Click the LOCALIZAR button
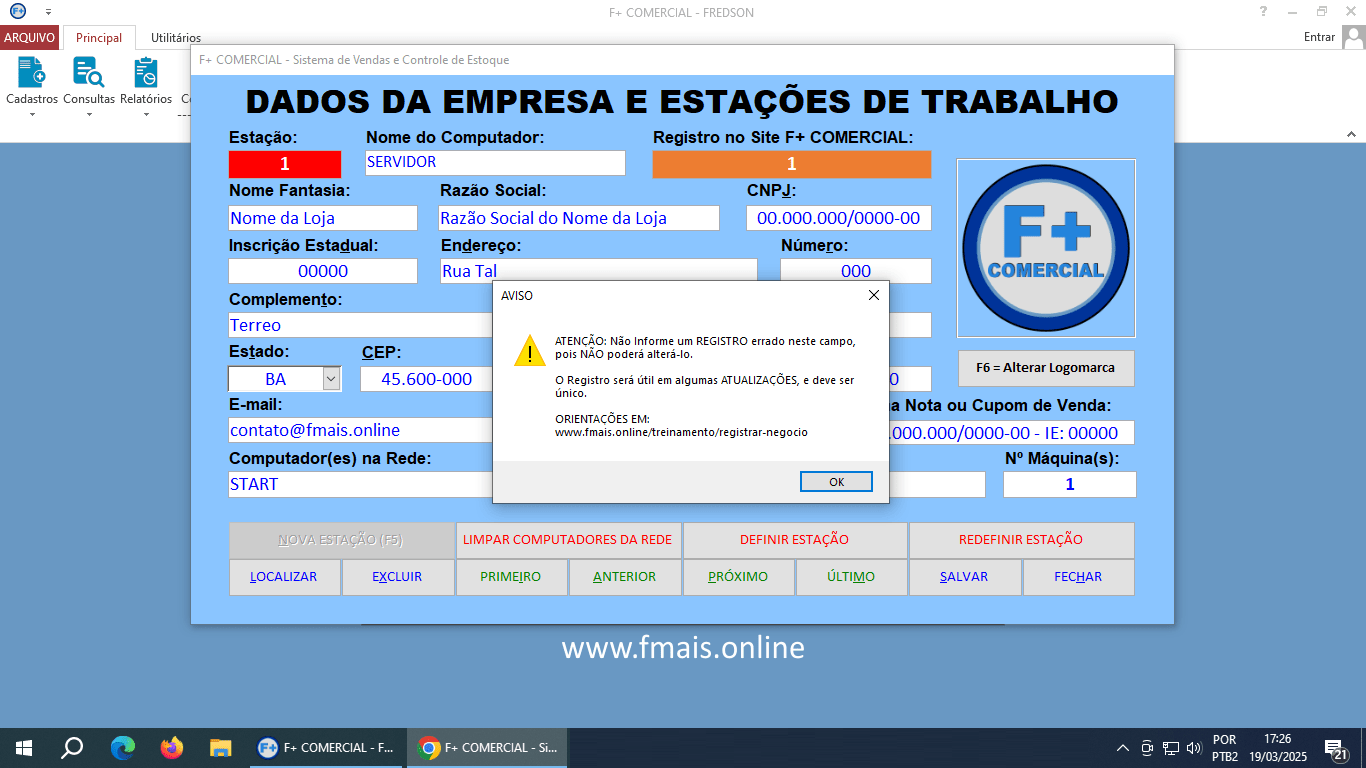1366x768 pixels. (285, 577)
